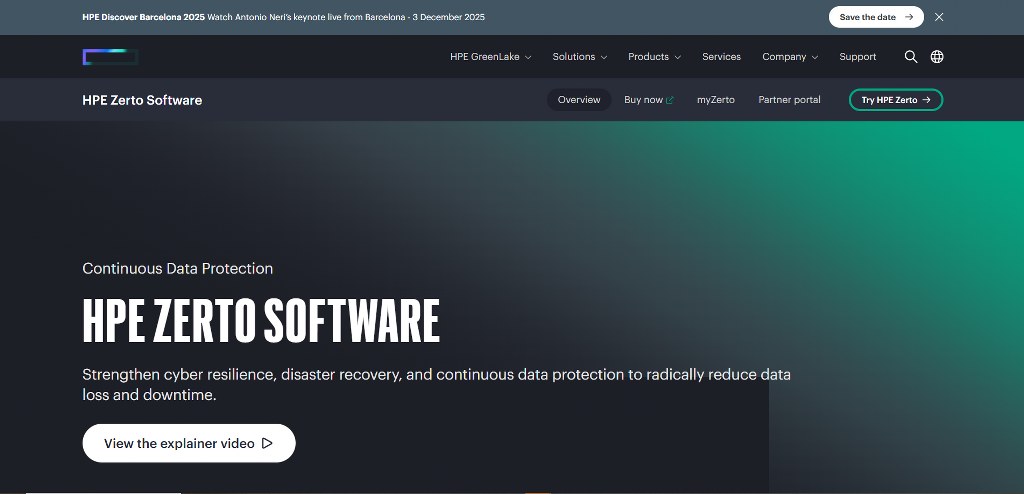Click the Strengthen cyber resilience description text

tap(436, 385)
